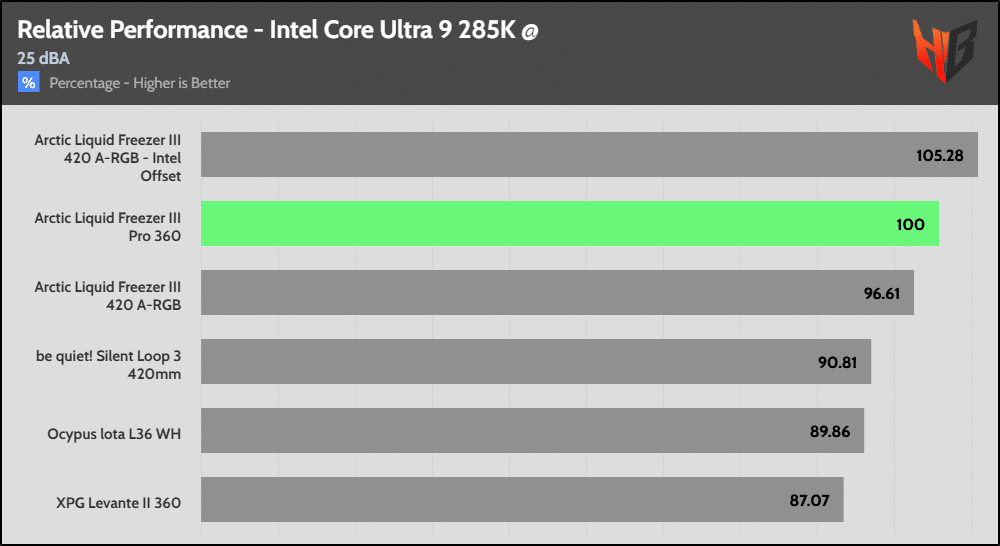Click the blue percent icon
This screenshot has height=546, width=1000.
tap(28, 83)
